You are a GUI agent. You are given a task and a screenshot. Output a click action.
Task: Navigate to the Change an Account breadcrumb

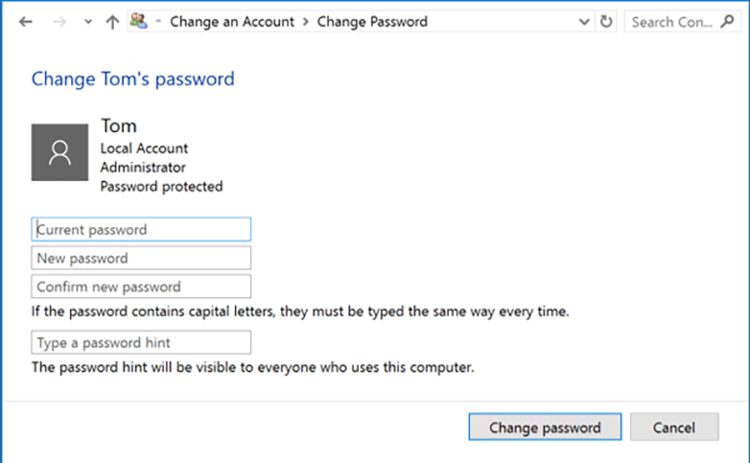pyautogui.click(x=232, y=22)
